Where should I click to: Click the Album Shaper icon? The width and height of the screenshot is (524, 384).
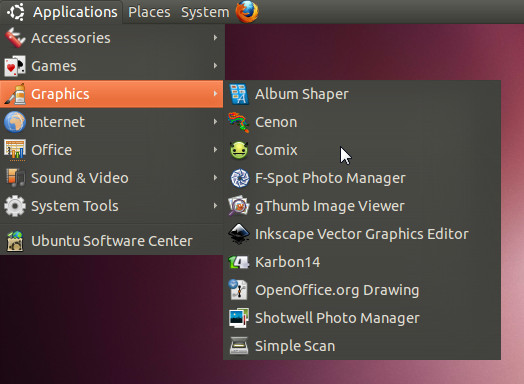click(x=239, y=94)
